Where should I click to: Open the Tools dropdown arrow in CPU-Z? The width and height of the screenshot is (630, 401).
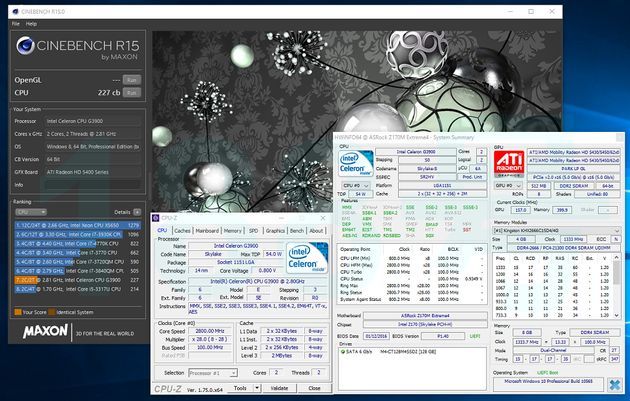257,388
